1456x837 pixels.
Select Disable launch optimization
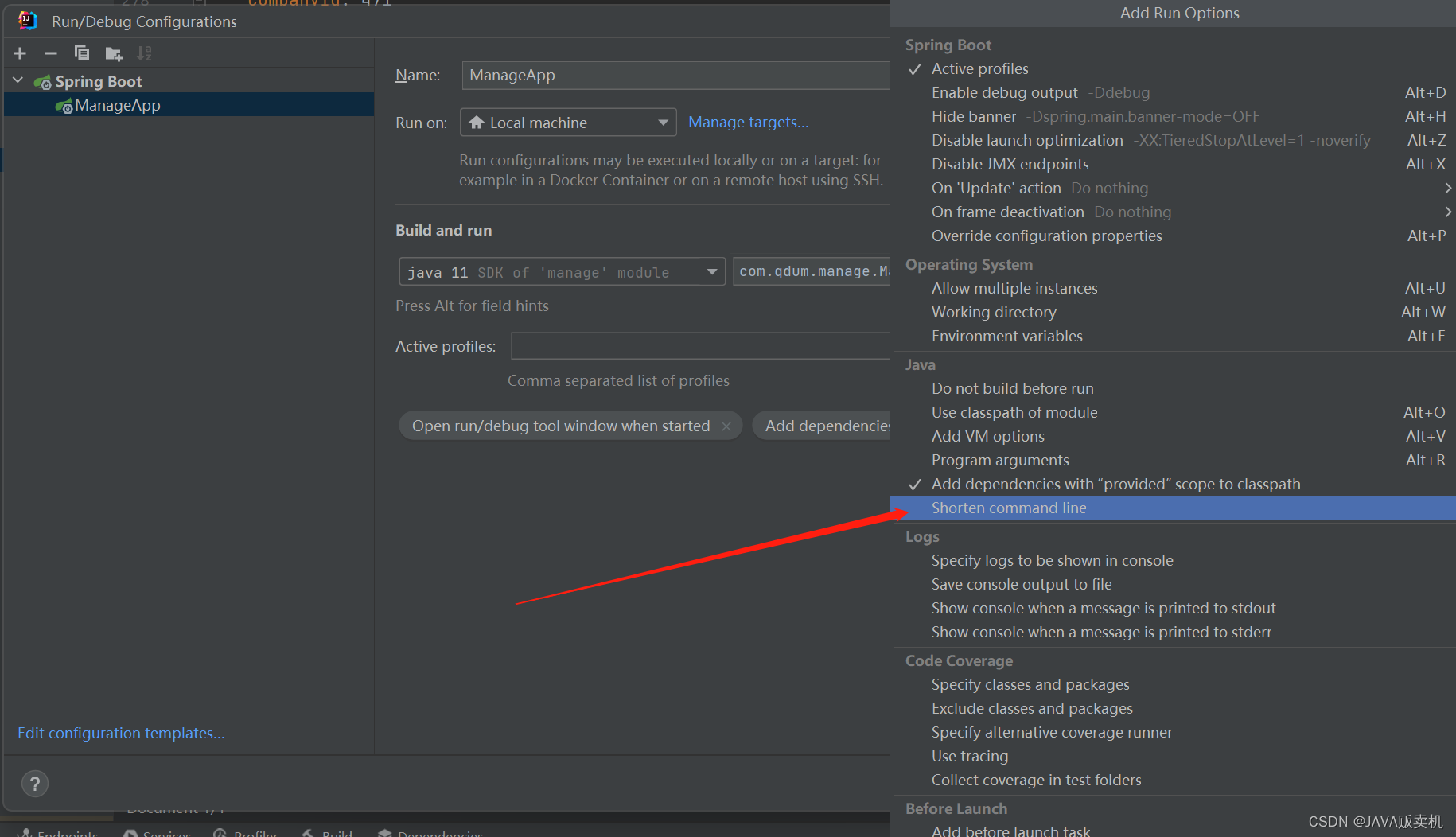tap(1173, 140)
